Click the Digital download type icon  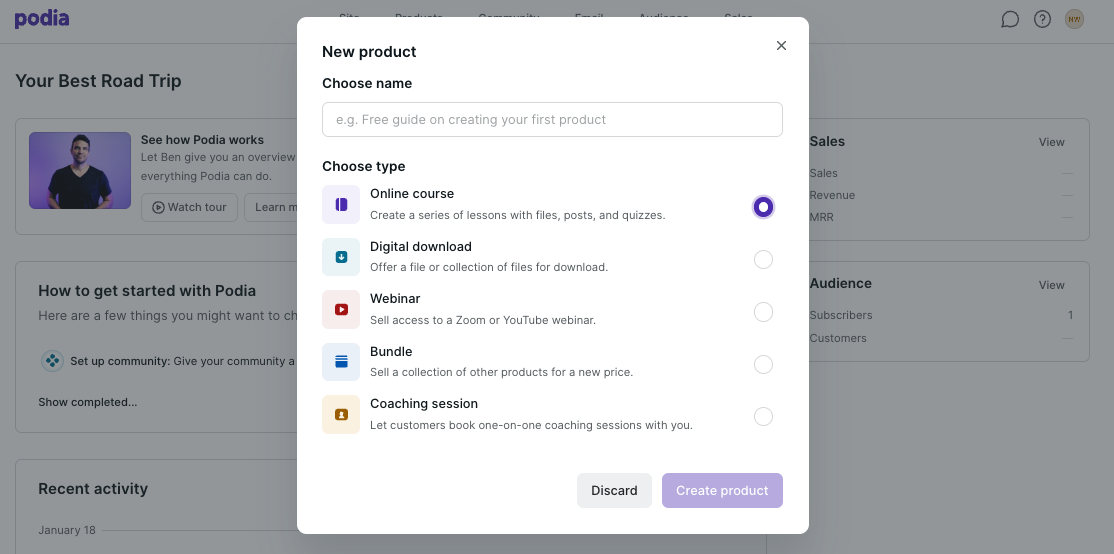(341, 257)
